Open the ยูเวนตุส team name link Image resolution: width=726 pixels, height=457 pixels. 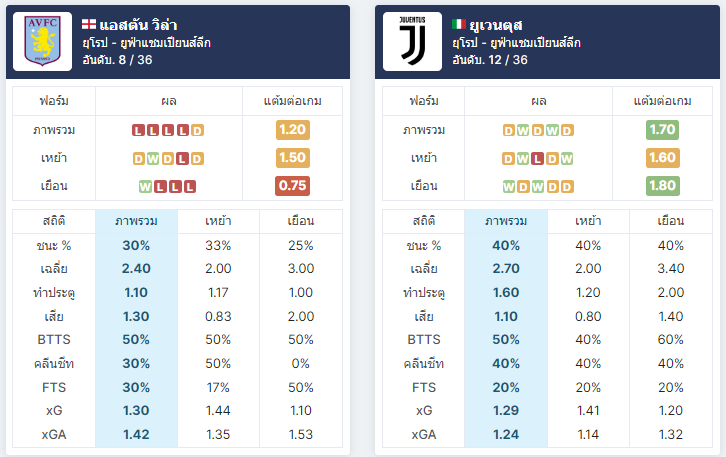(x=496, y=25)
